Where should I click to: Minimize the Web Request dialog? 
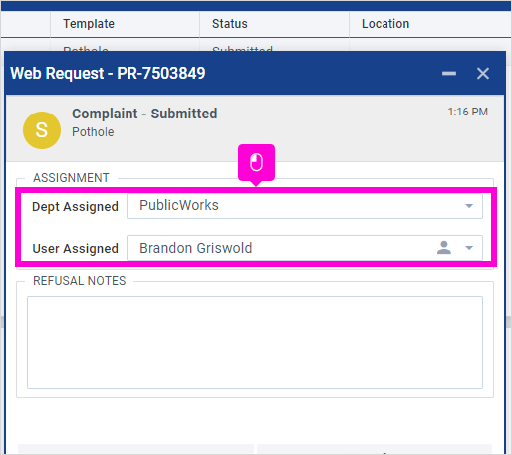tap(449, 73)
